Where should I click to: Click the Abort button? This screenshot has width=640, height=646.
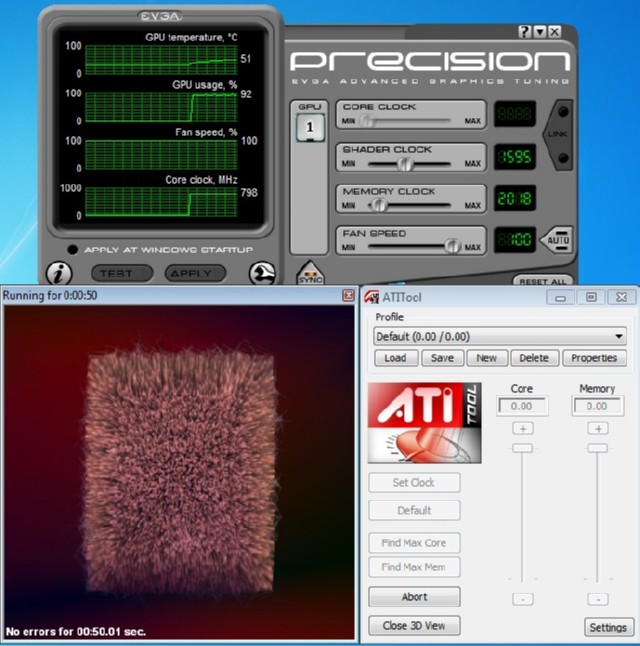click(414, 597)
